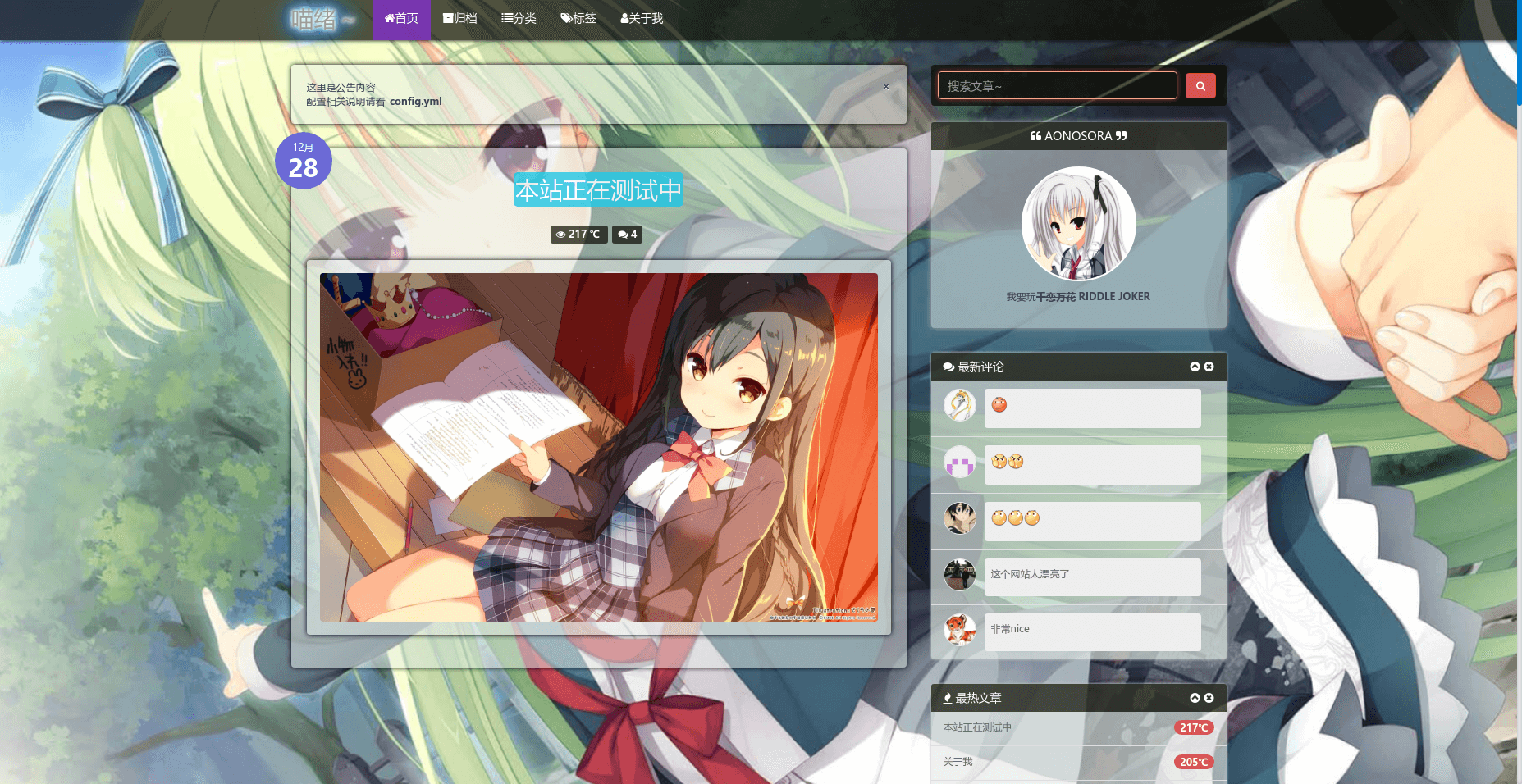This screenshot has width=1522, height=784.
Task: Click the 12月 28 date badge
Action: [x=303, y=161]
